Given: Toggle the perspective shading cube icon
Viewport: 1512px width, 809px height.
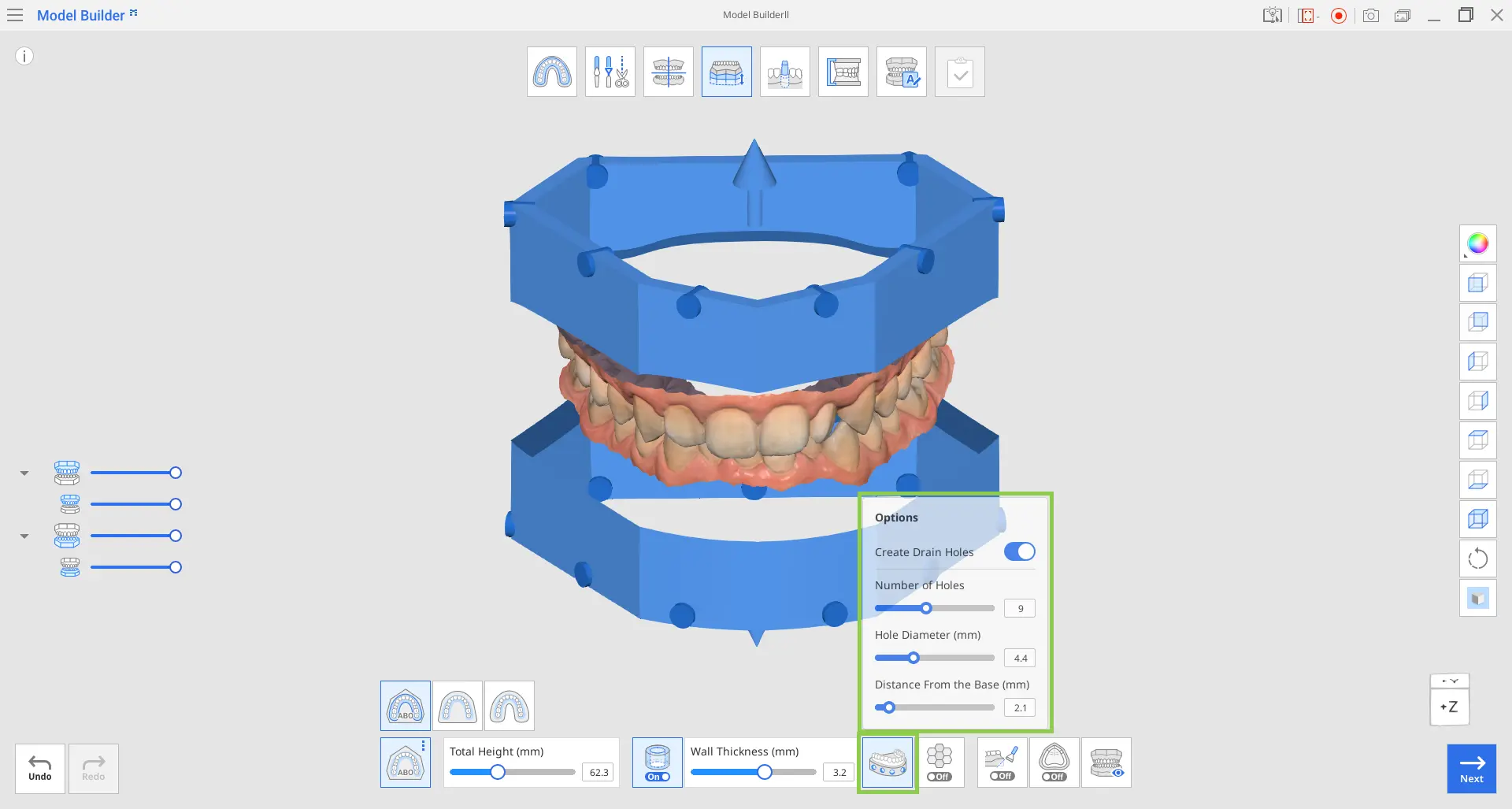Looking at the screenshot, I should point(1478,598).
